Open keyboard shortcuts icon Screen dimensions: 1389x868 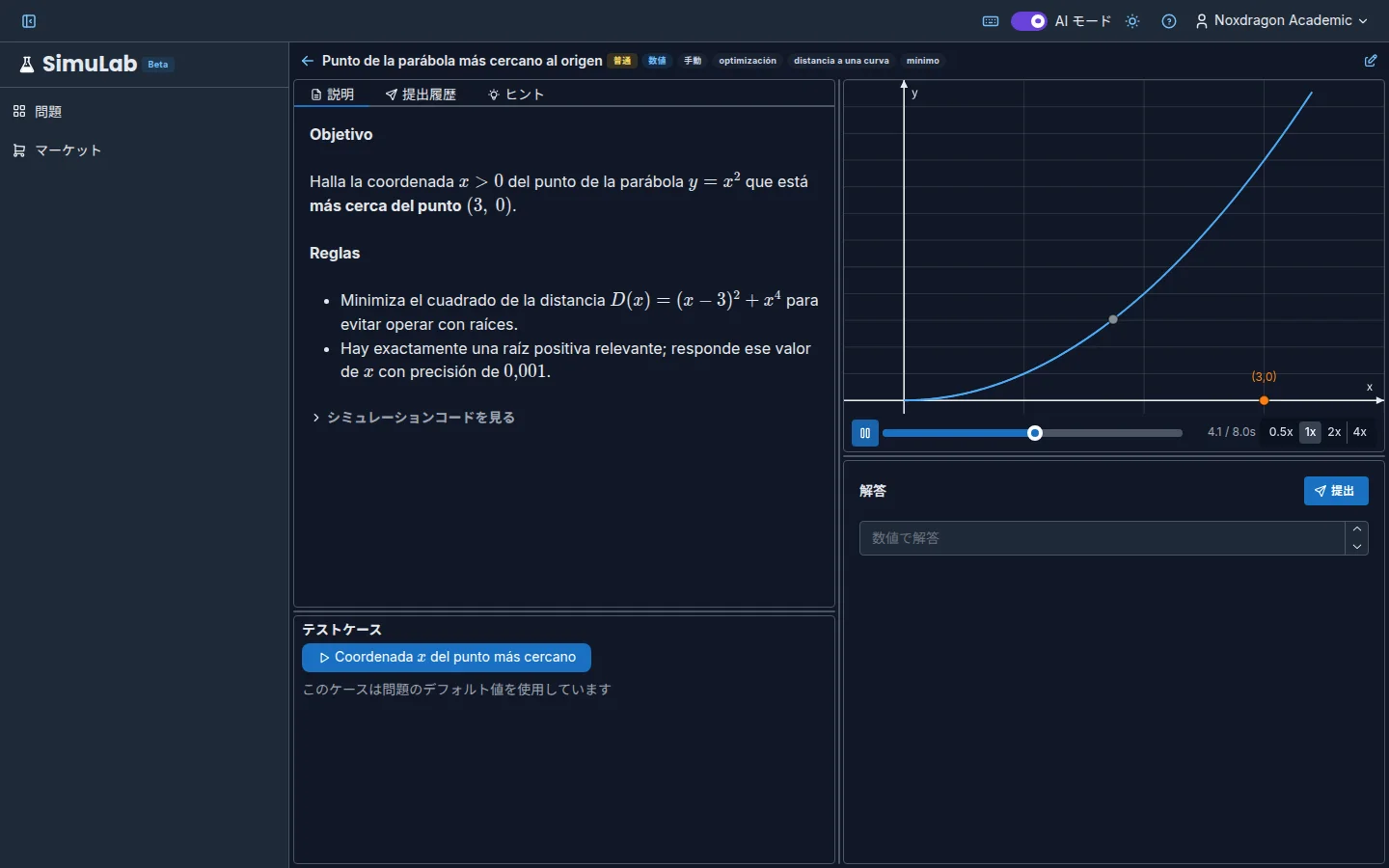click(x=991, y=21)
